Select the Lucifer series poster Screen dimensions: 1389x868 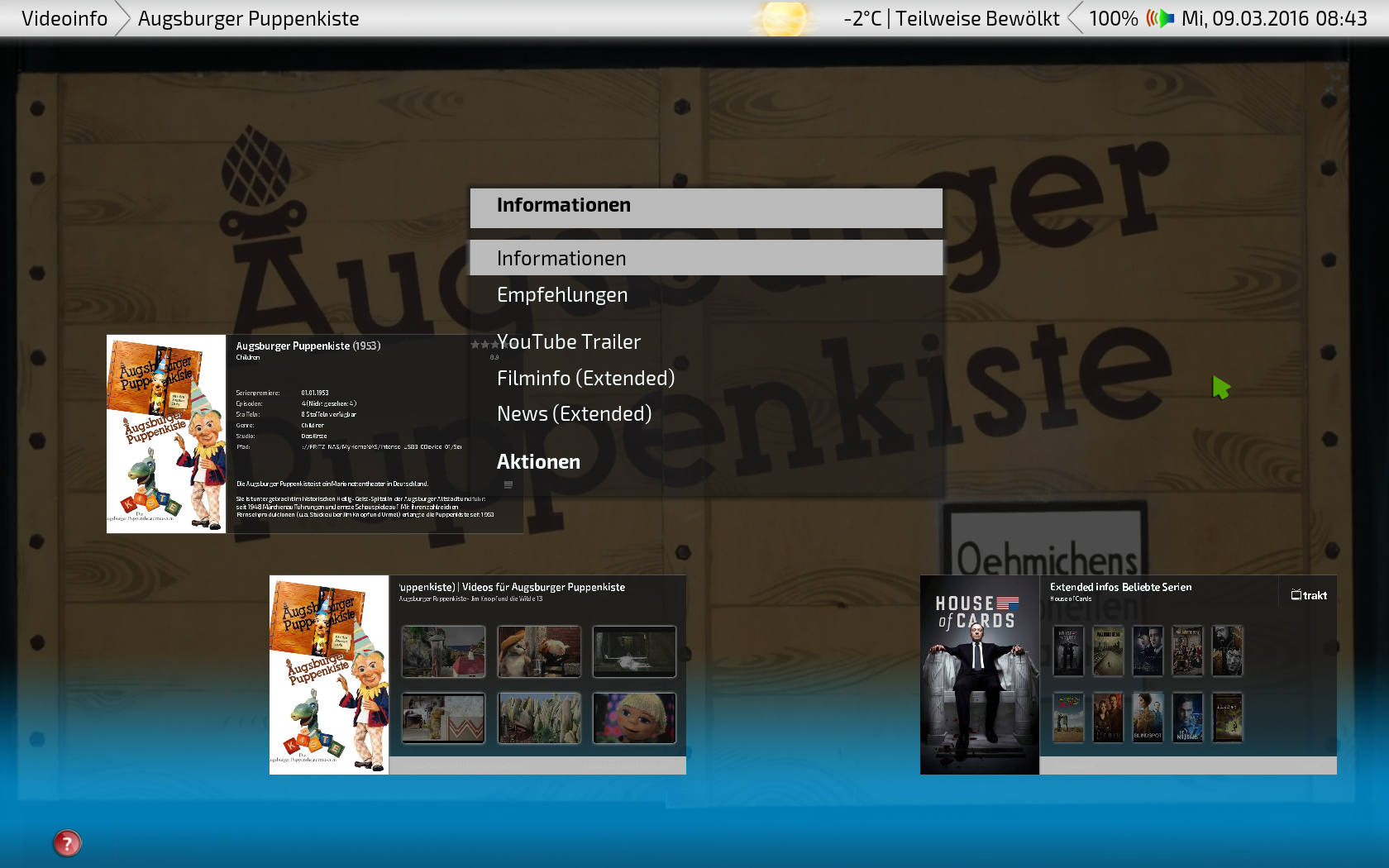click(x=1108, y=718)
